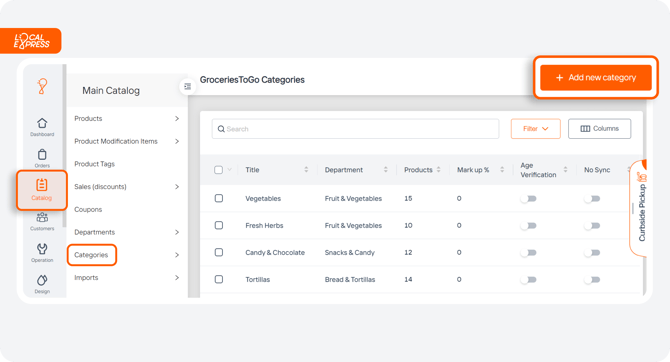Image resolution: width=670 pixels, height=362 pixels.
Task: Open the Orders bag icon
Action: [x=42, y=154]
